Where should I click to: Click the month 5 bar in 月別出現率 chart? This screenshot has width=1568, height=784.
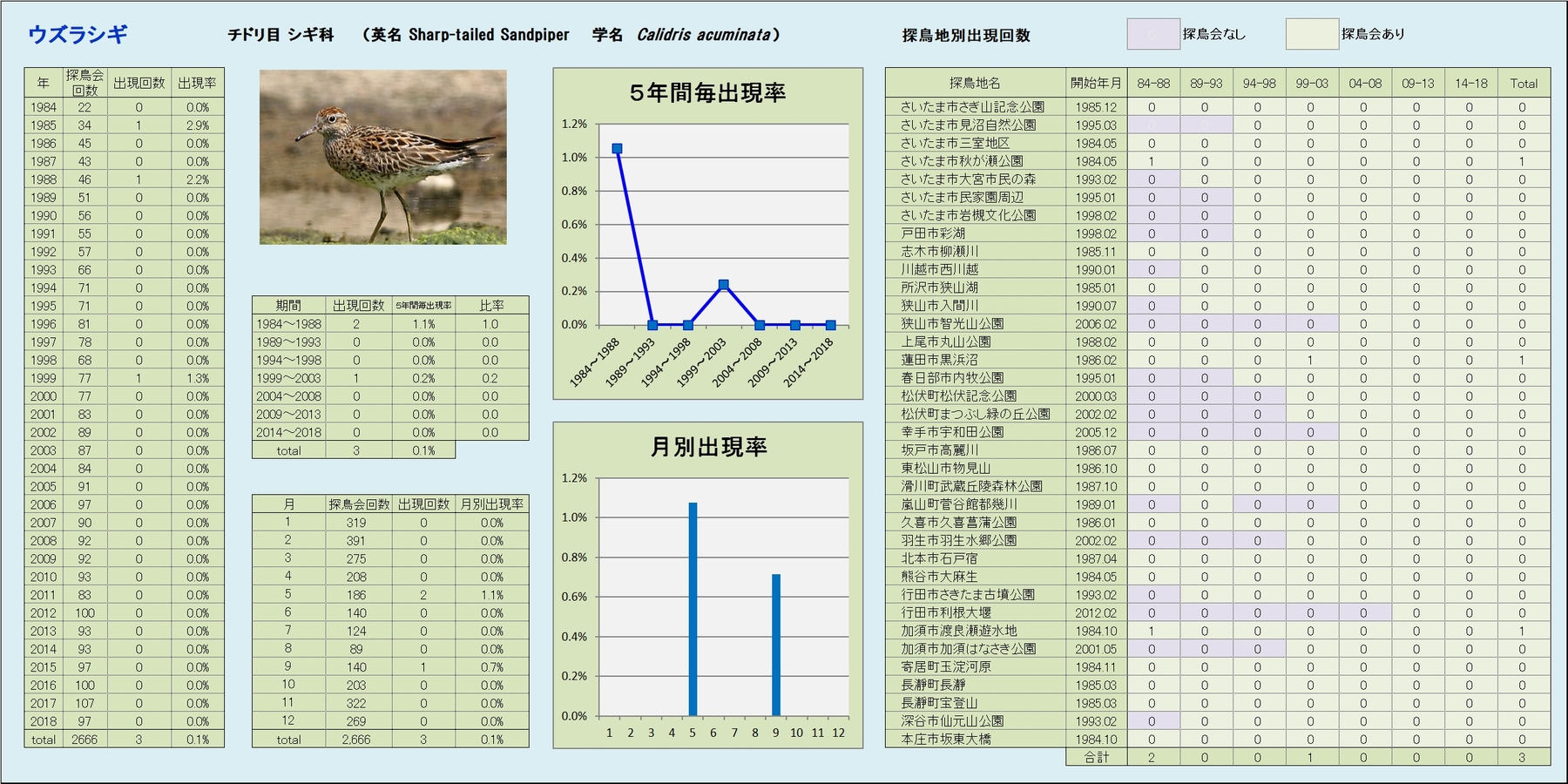693,609
